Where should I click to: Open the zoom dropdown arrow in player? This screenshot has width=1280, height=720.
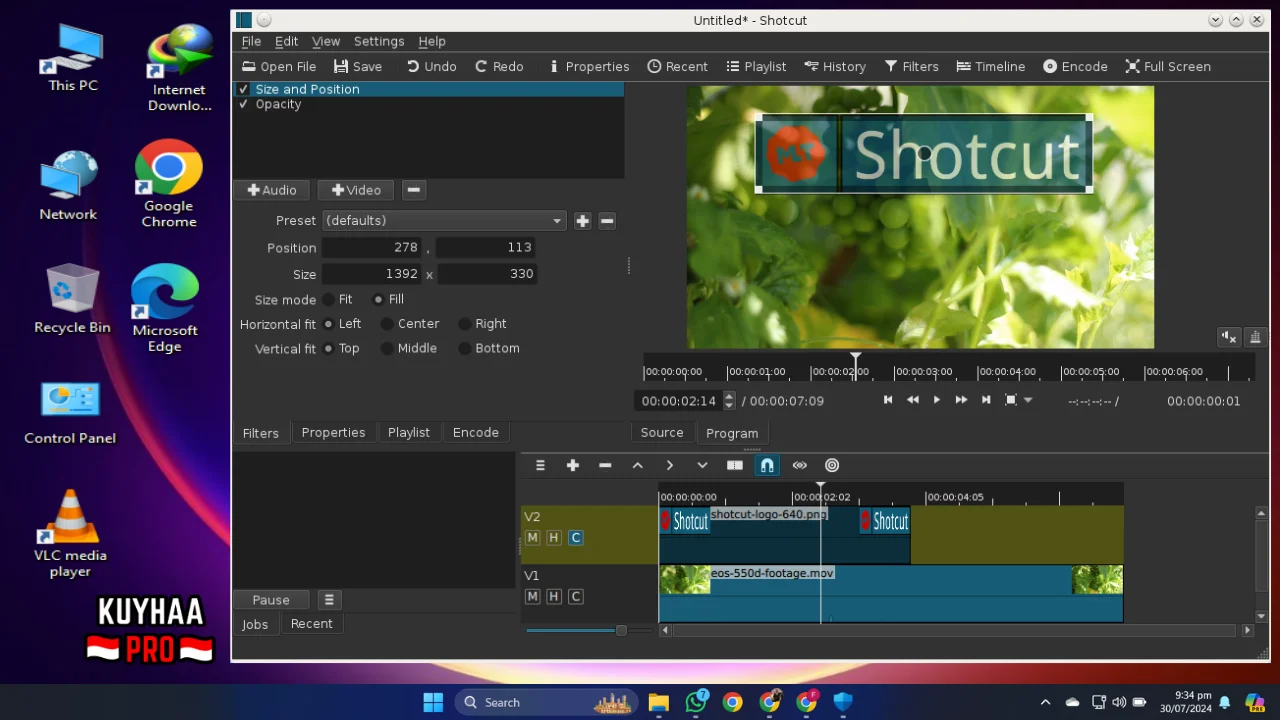point(1028,400)
